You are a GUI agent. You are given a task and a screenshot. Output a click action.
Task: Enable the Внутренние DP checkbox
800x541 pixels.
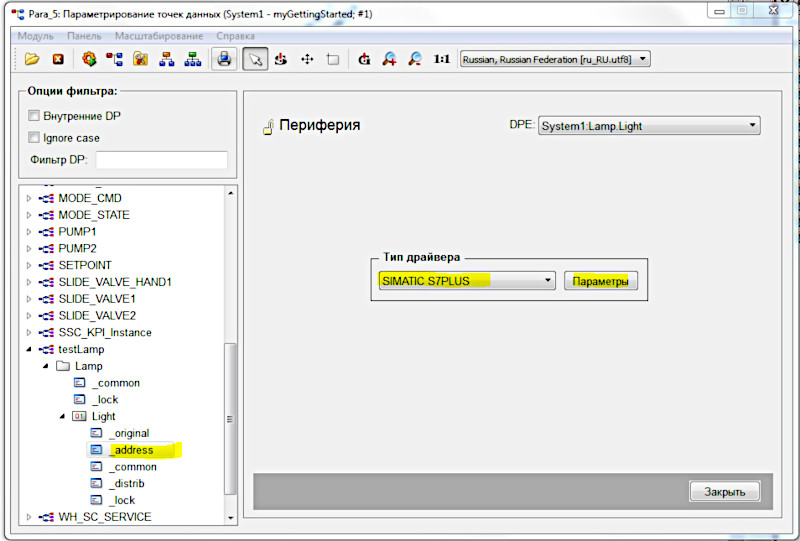pos(34,116)
